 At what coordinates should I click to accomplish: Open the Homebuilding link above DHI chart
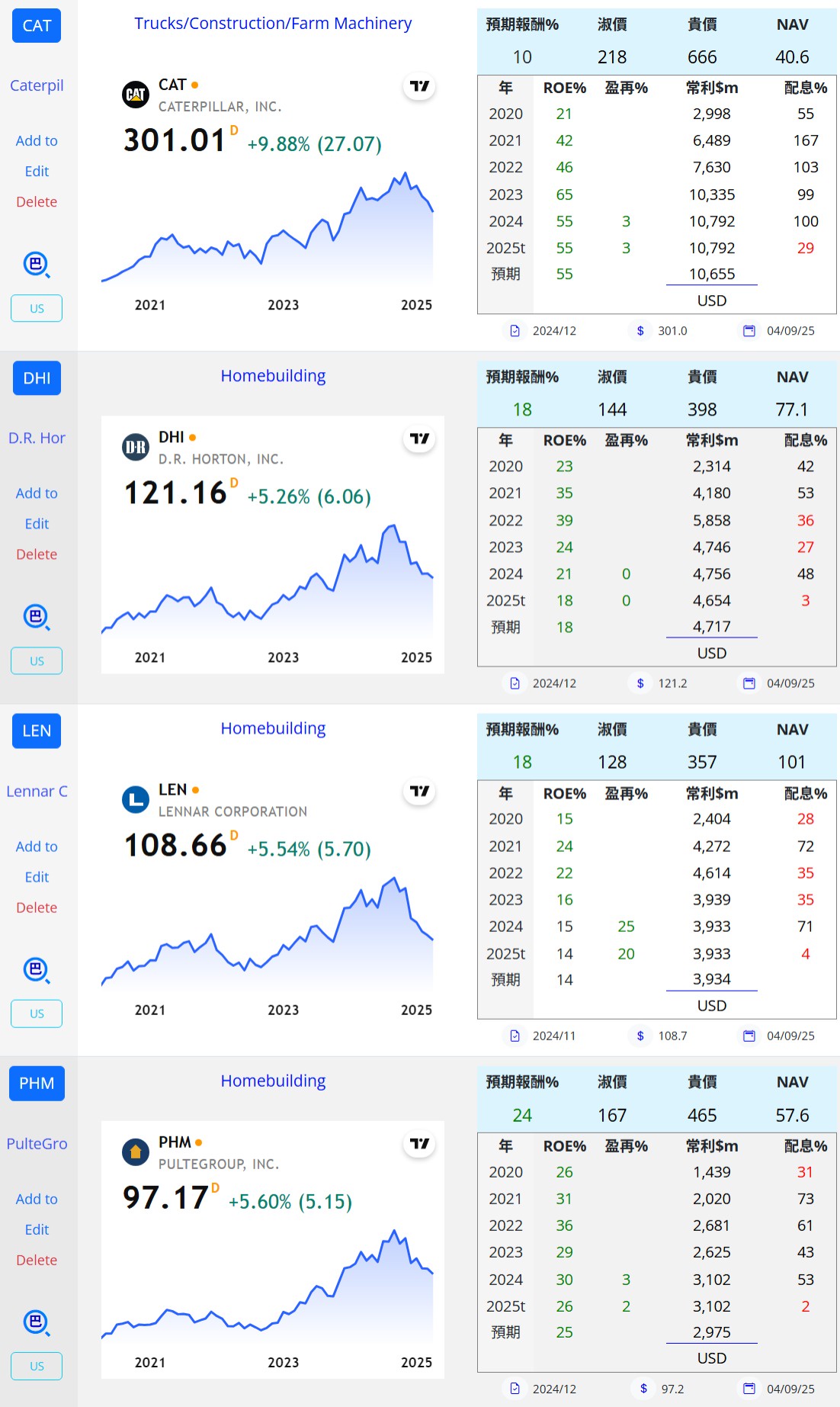click(273, 376)
